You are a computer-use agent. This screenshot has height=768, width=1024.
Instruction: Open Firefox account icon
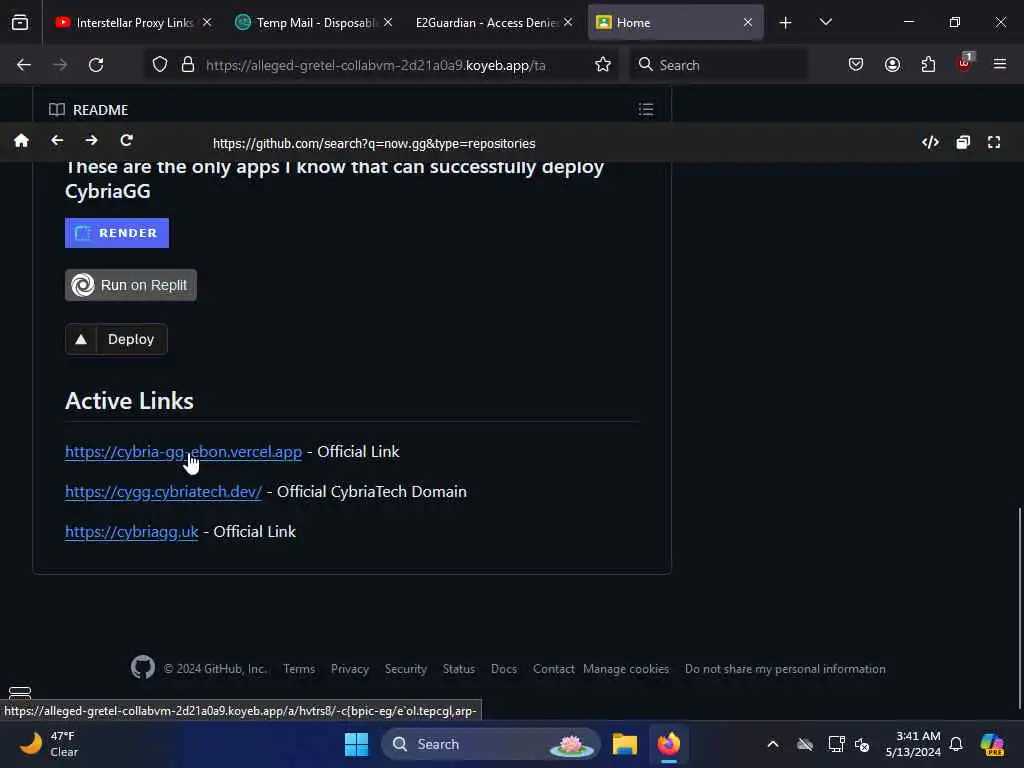892,65
